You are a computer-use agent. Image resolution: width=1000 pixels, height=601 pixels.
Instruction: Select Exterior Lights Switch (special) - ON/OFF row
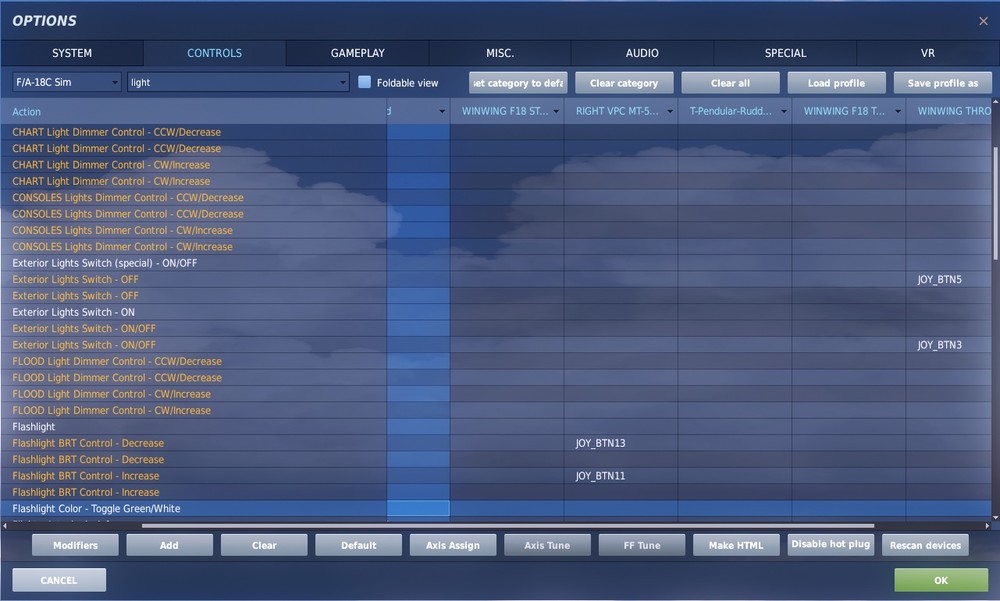pos(193,263)
